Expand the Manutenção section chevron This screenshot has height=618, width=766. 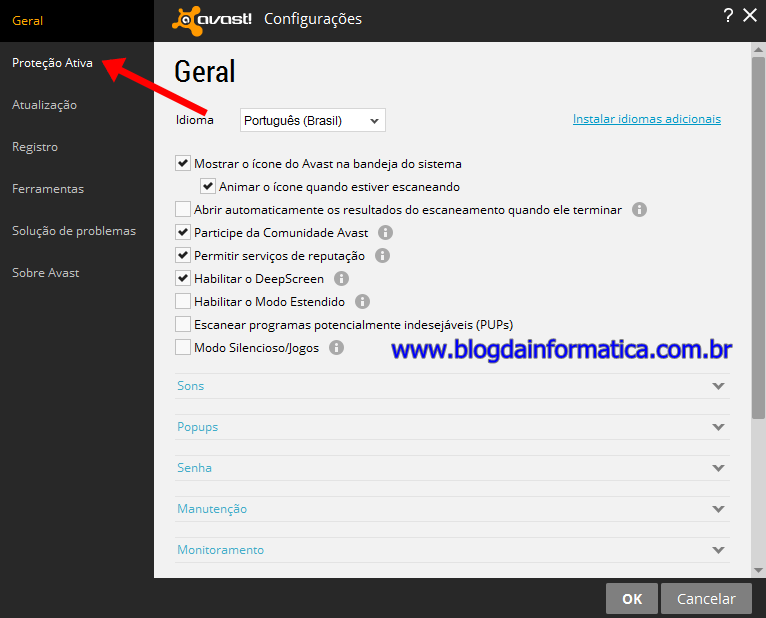click(718, 509)
